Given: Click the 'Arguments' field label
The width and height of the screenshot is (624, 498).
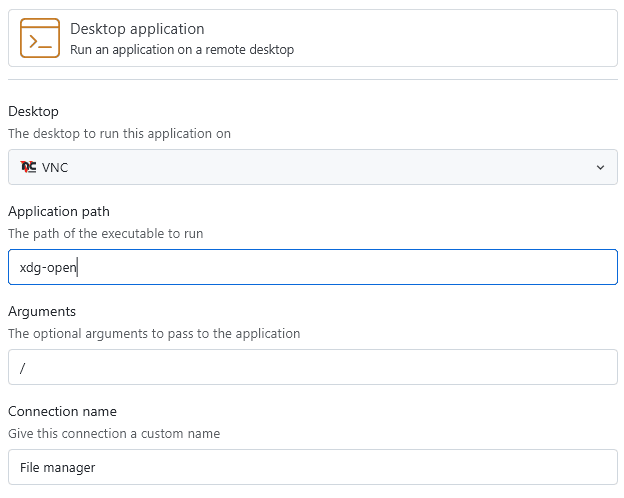Looking at the screenshot, I should point(42,311).
